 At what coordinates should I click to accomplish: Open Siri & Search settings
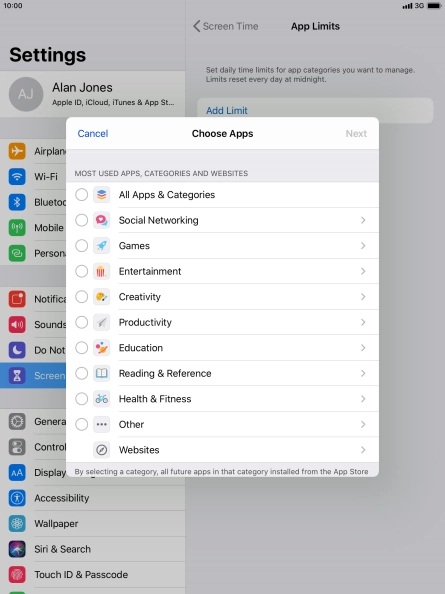pyautogui.click(x=92, y=549)
